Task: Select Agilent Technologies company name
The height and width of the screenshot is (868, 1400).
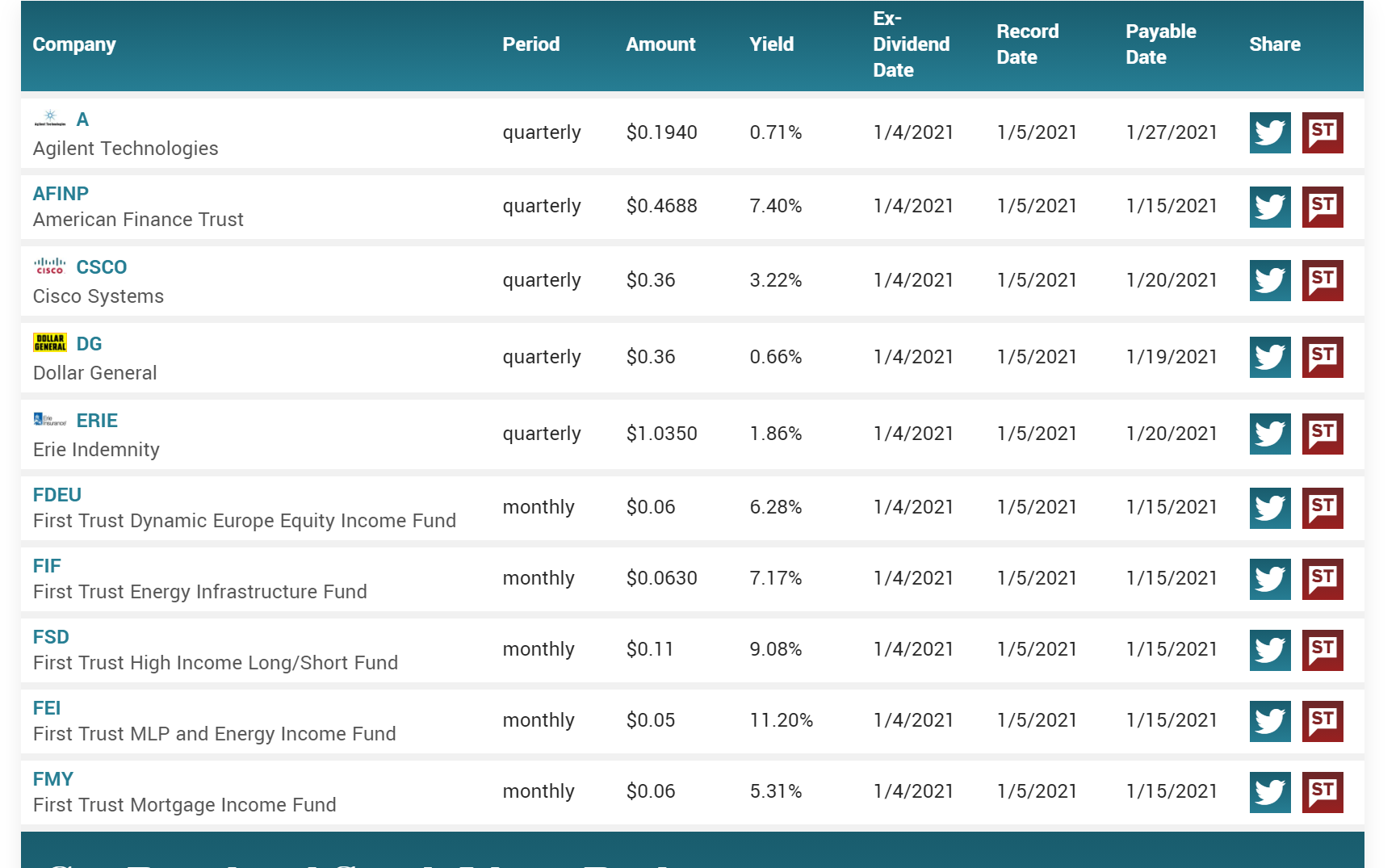Action: [x=126, y=149]
